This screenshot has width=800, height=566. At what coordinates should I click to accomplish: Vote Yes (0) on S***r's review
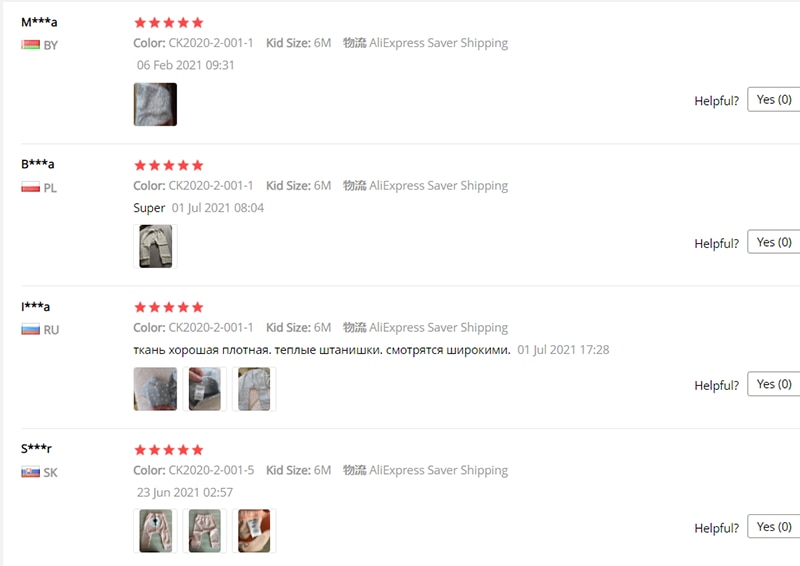(773, 526)
